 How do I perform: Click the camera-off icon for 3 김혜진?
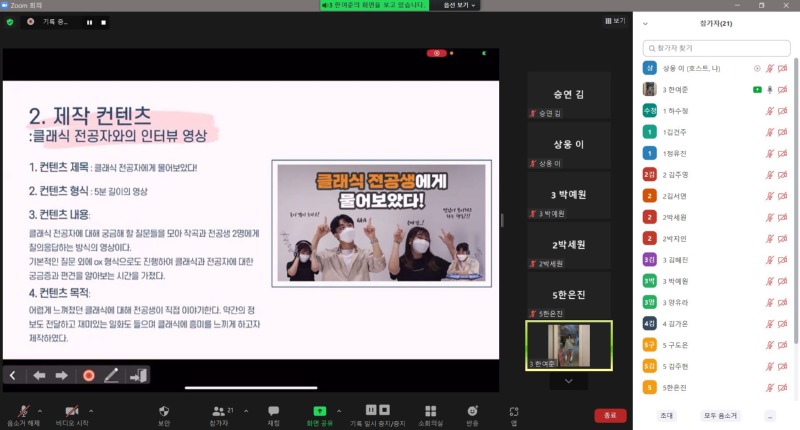click(x=783, y=260)
